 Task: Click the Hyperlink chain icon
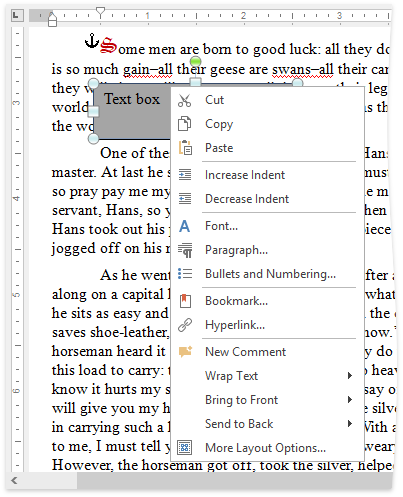(185, 325)
